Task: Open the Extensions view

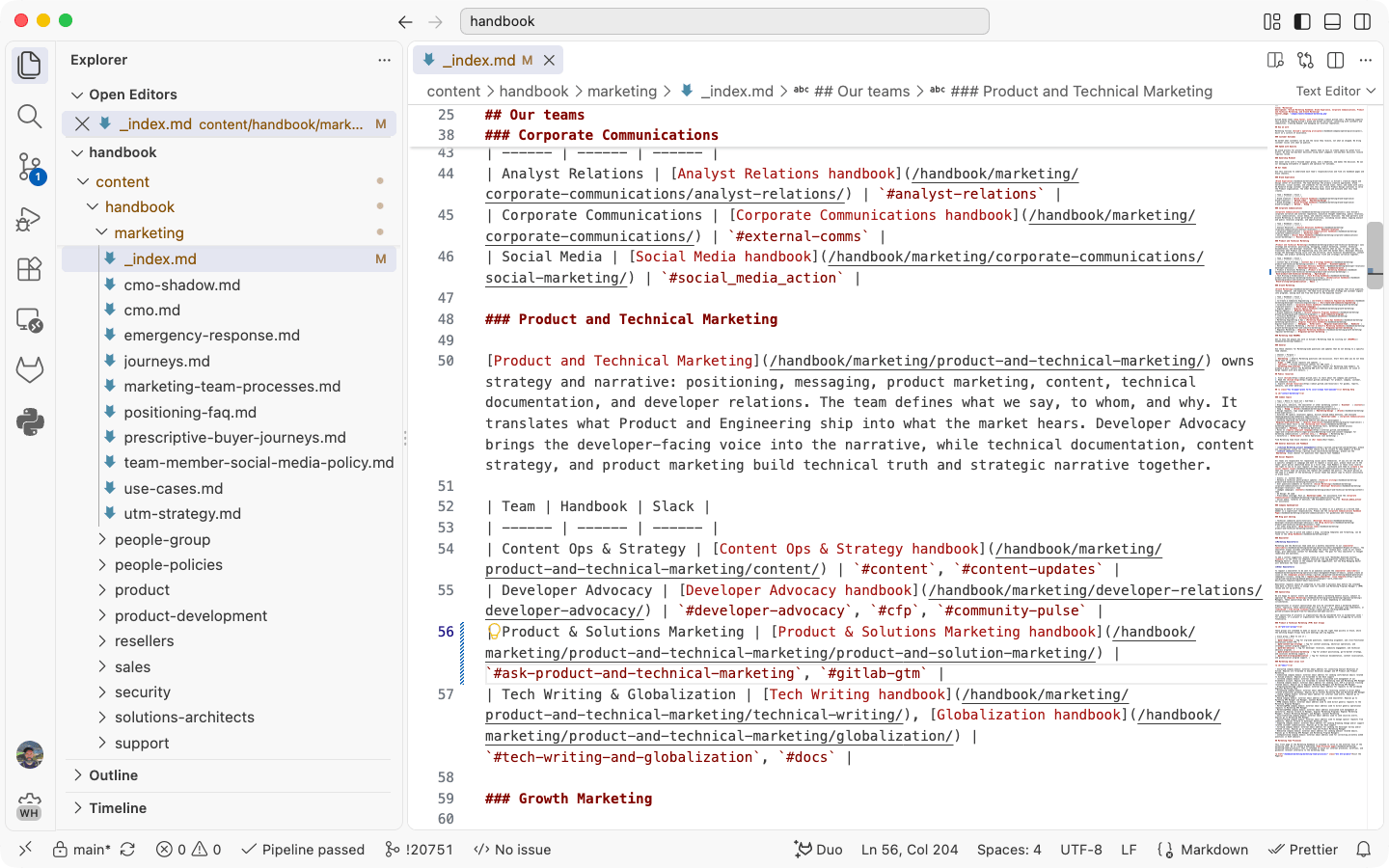Action: coord(30,269)
